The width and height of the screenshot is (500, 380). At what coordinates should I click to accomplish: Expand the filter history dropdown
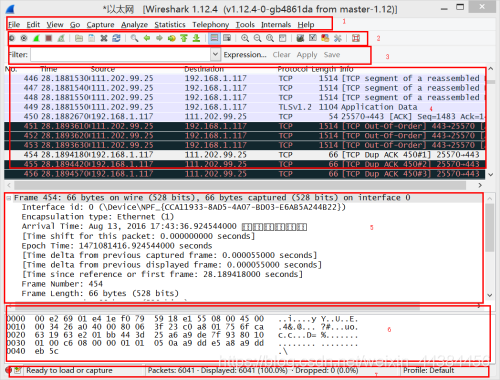pyautogui.click(x=216, y=55)
